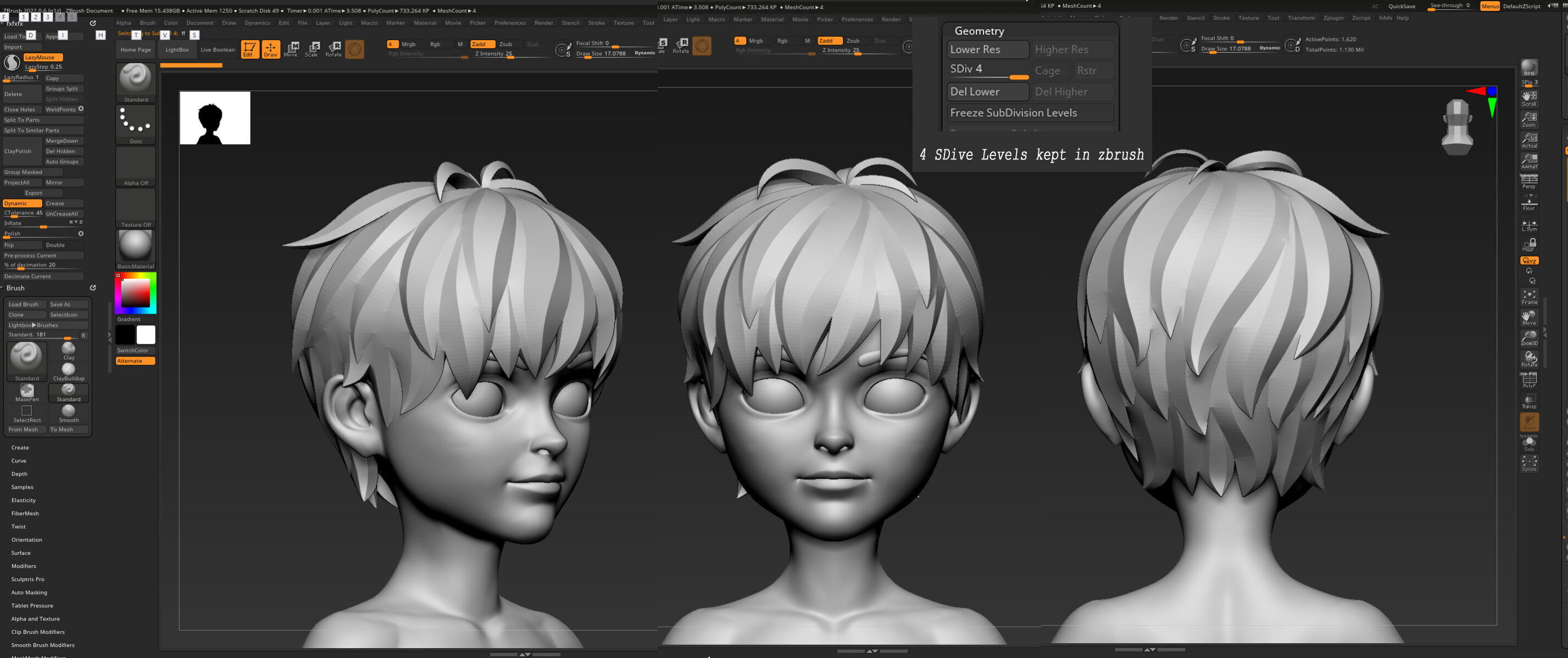Screen dimensions: 1568x658
Task: Select the Smooth brush in Brush palette
Action: point(69,414)
